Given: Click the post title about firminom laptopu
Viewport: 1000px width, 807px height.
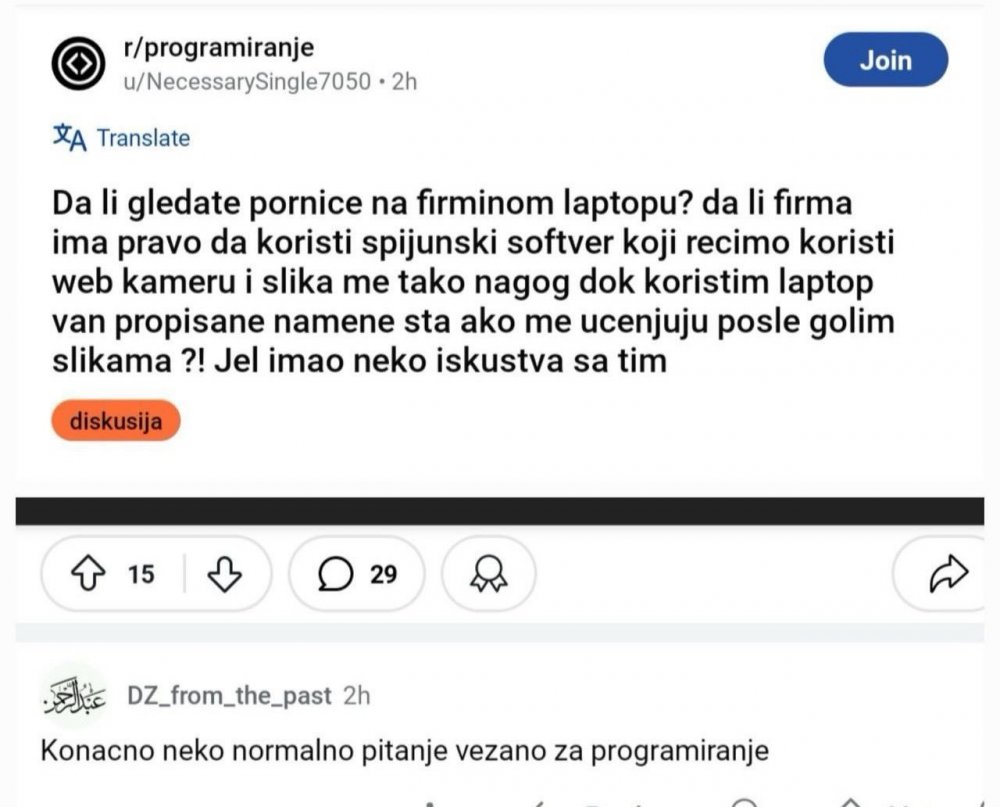Looking at the screenshot, I should (x=473, y=282).
